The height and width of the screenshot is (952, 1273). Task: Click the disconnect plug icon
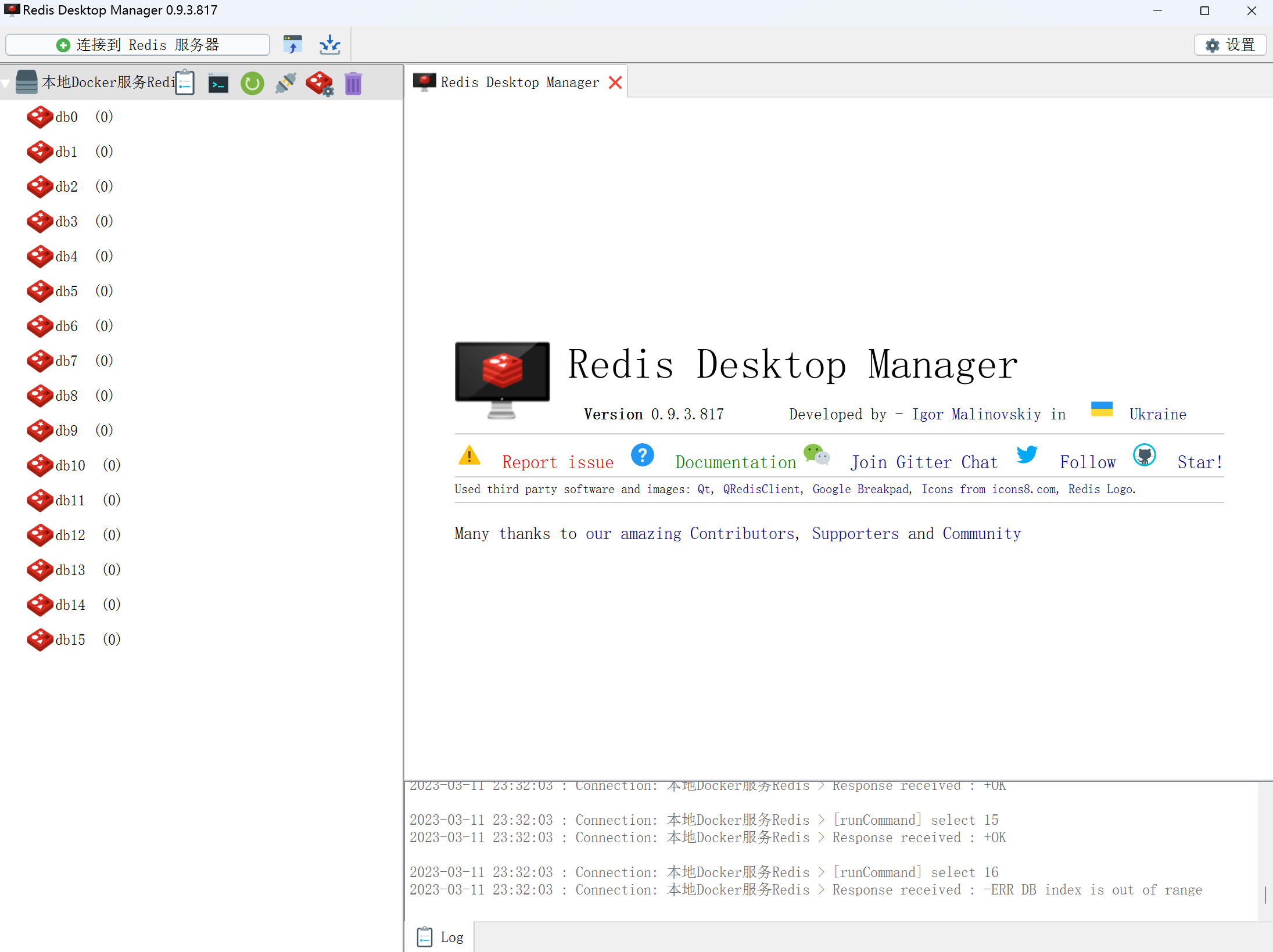[286, 84]
